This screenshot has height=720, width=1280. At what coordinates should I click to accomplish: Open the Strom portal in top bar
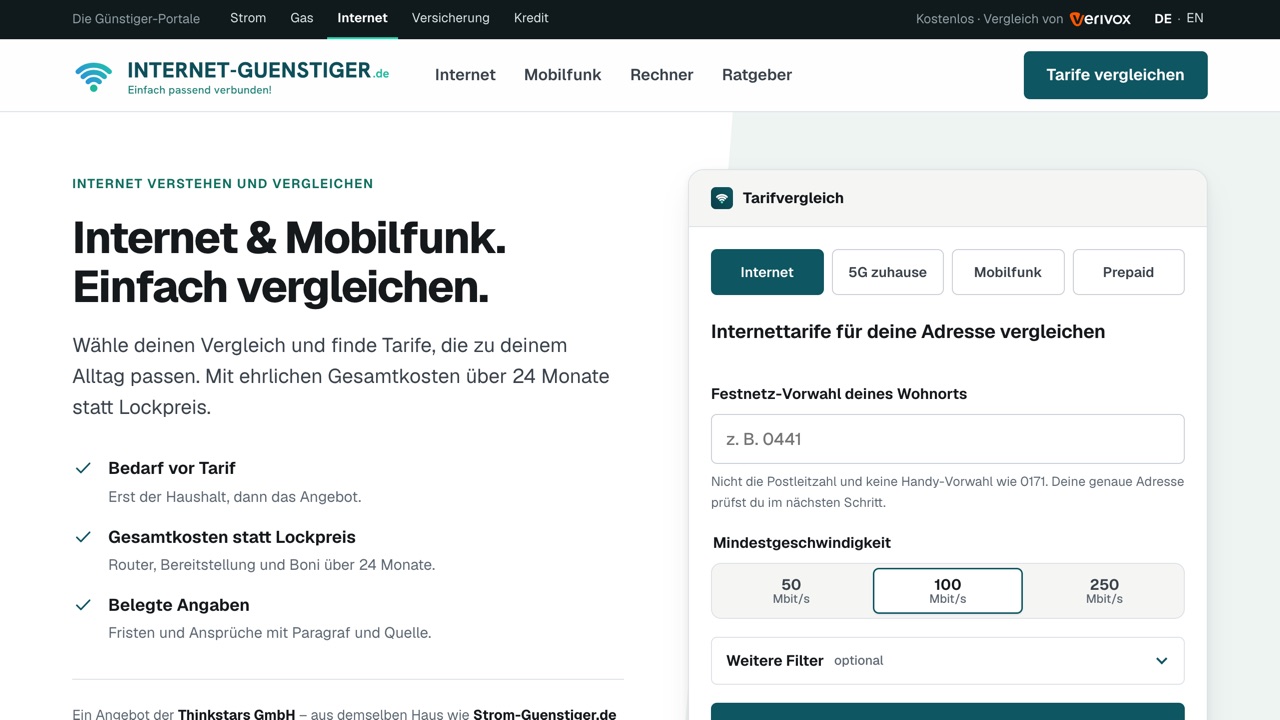point(248,18)
